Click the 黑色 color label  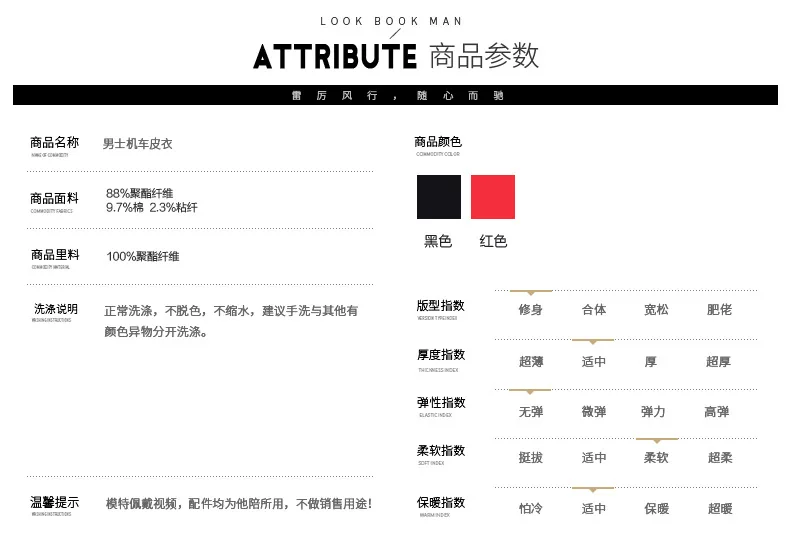click(x=438, y=241)
